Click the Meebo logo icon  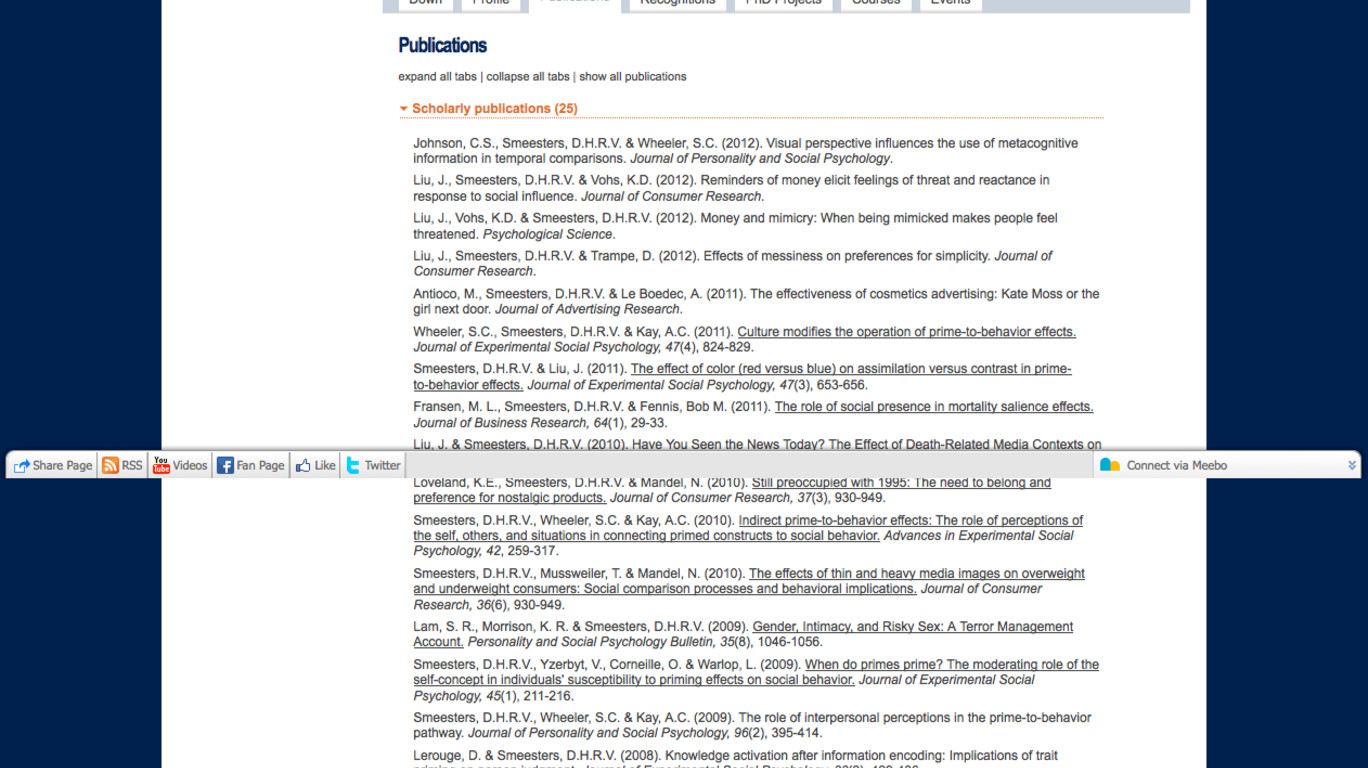1109,465
